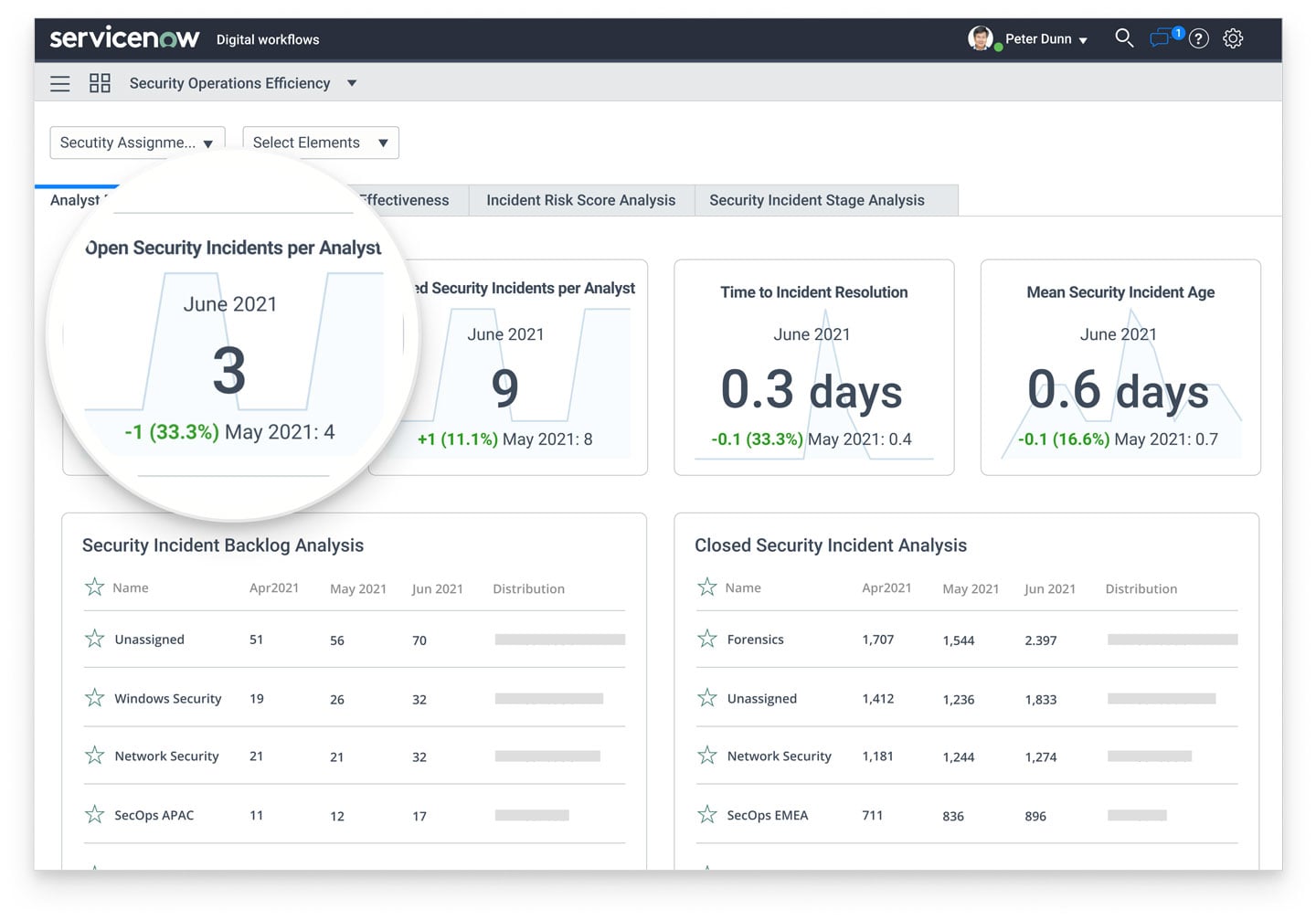Open the Select Elements dropdown

pyautogui.click(x=320, y=143)
